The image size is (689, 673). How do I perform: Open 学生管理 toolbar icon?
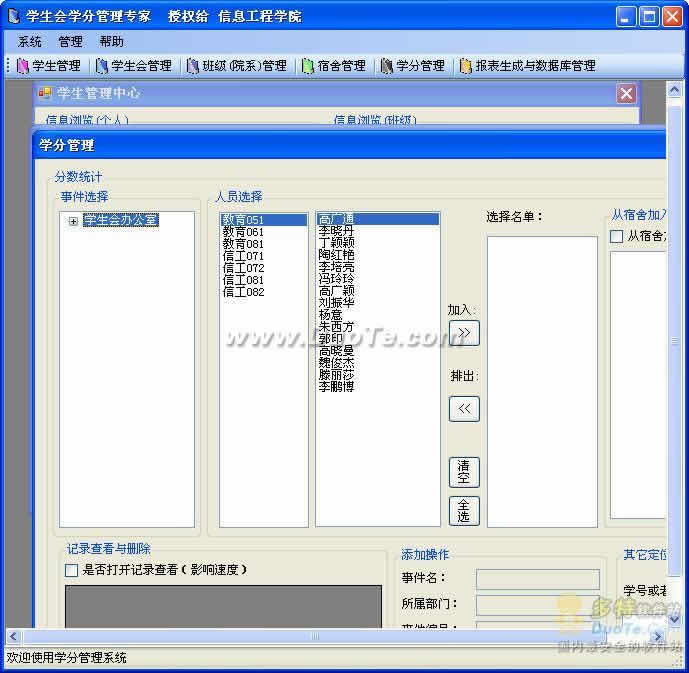tap(48, 66)
